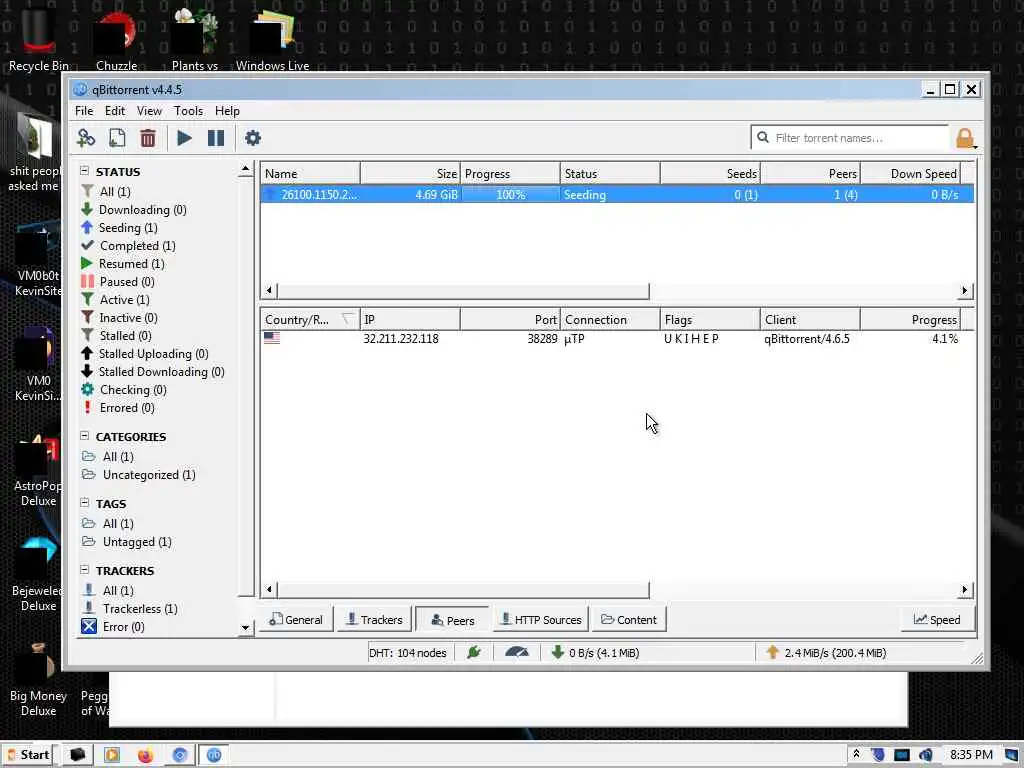Filter by Paused (0) status
This screenshot has width=1024, height=768.
click(x=118, y=281)
